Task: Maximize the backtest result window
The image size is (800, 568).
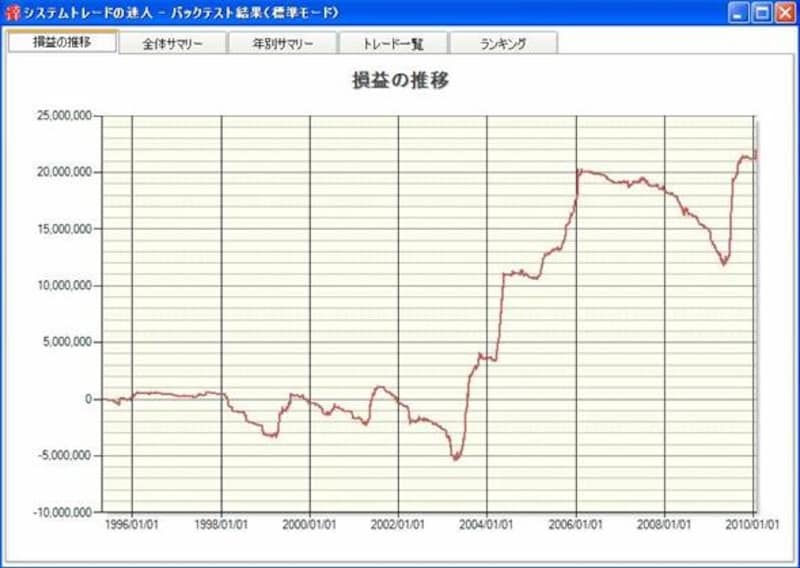Action: (762, 13)
